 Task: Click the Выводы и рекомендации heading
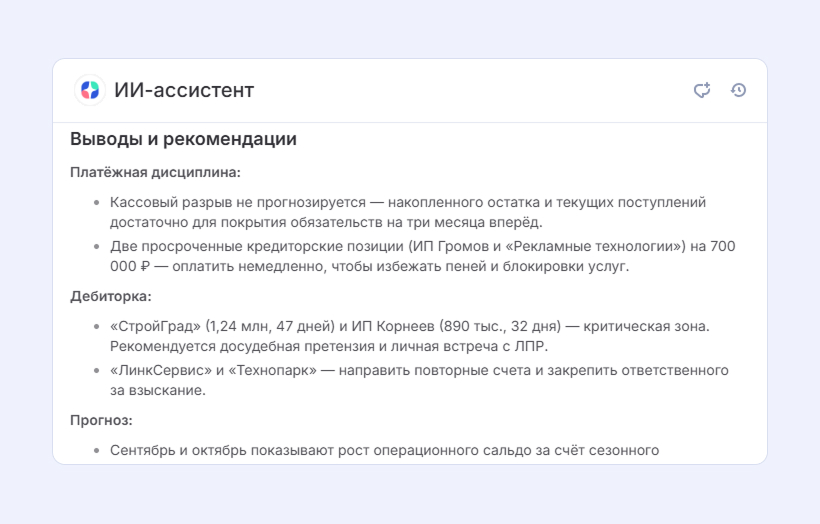[x=184, y=139]
